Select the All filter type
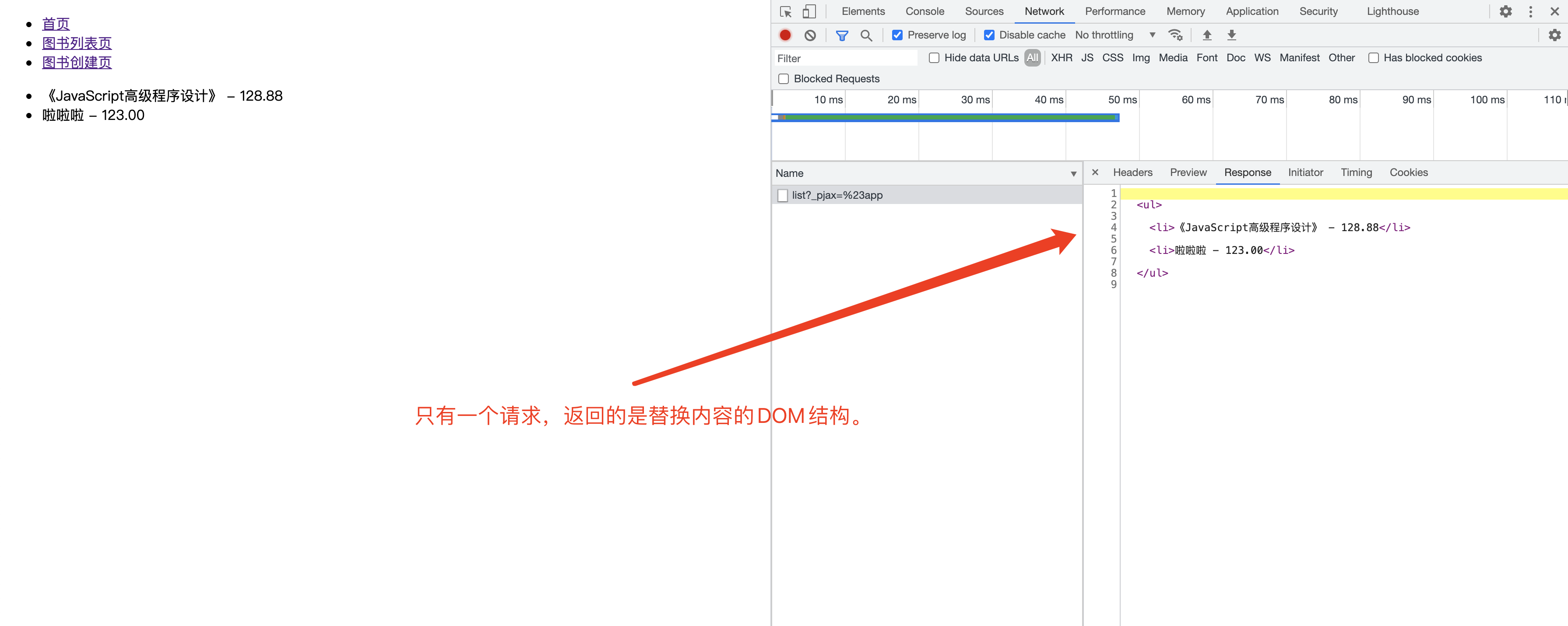This screenshot has width=1568, height=626. (1032, 58)
